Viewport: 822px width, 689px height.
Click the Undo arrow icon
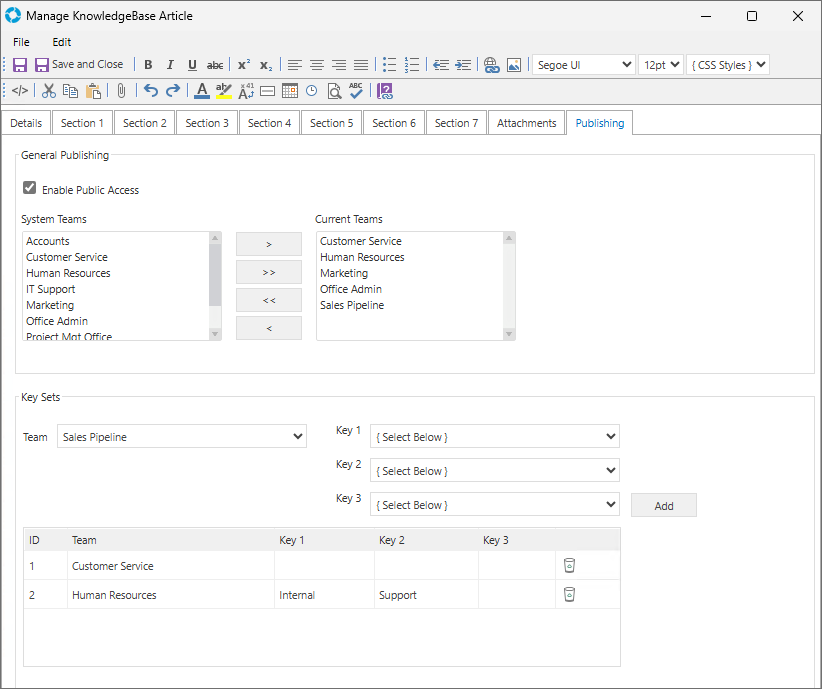151,91
